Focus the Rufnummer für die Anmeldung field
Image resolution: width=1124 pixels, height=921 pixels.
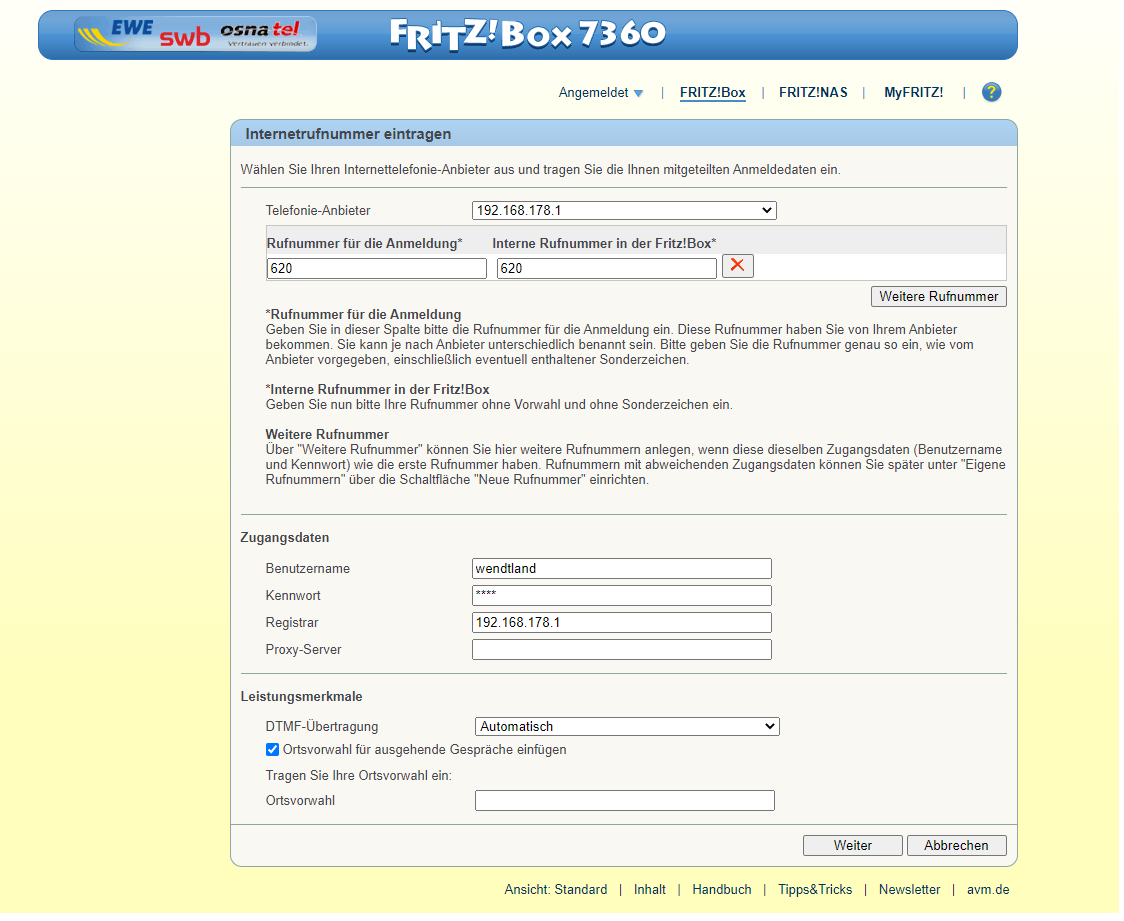click(x=378, y=269)
